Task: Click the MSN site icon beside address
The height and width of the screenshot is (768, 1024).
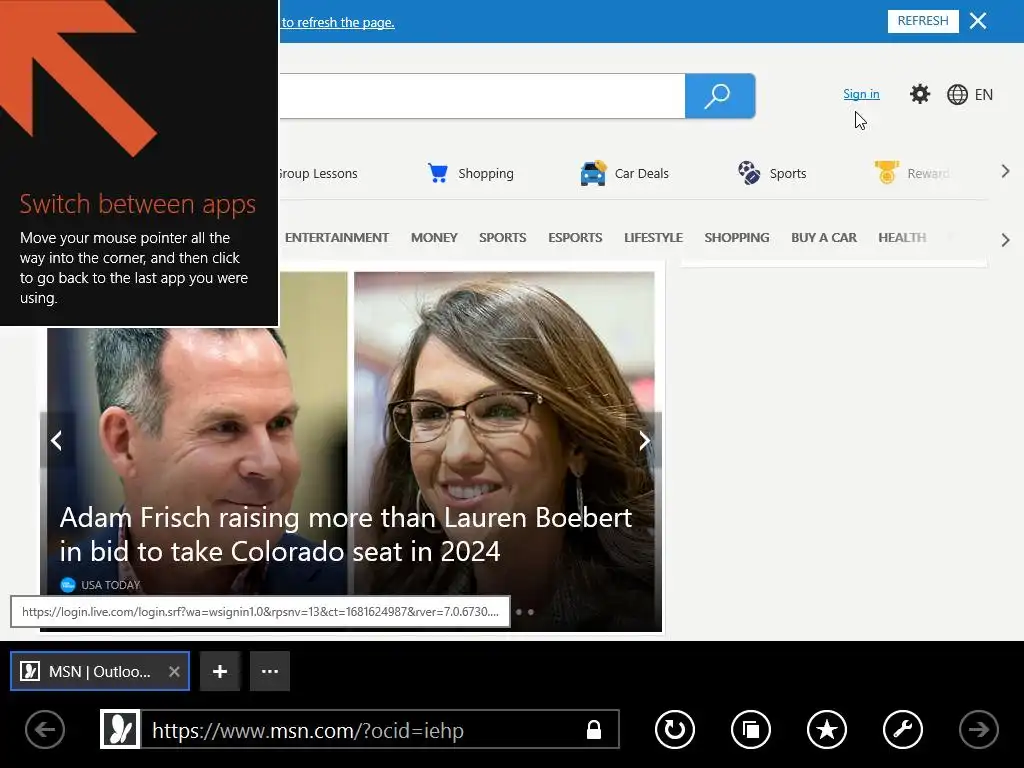Action: coord(120,729)
